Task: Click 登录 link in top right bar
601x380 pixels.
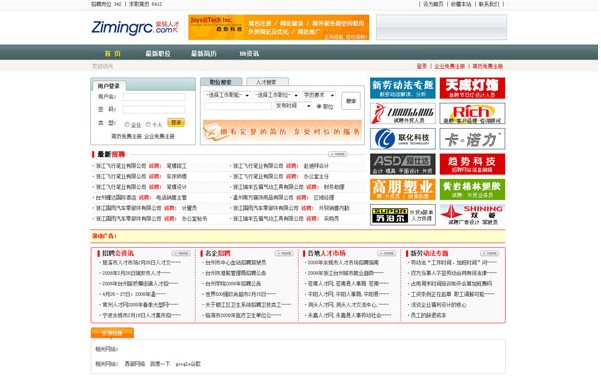Action: tap(422, 66)
